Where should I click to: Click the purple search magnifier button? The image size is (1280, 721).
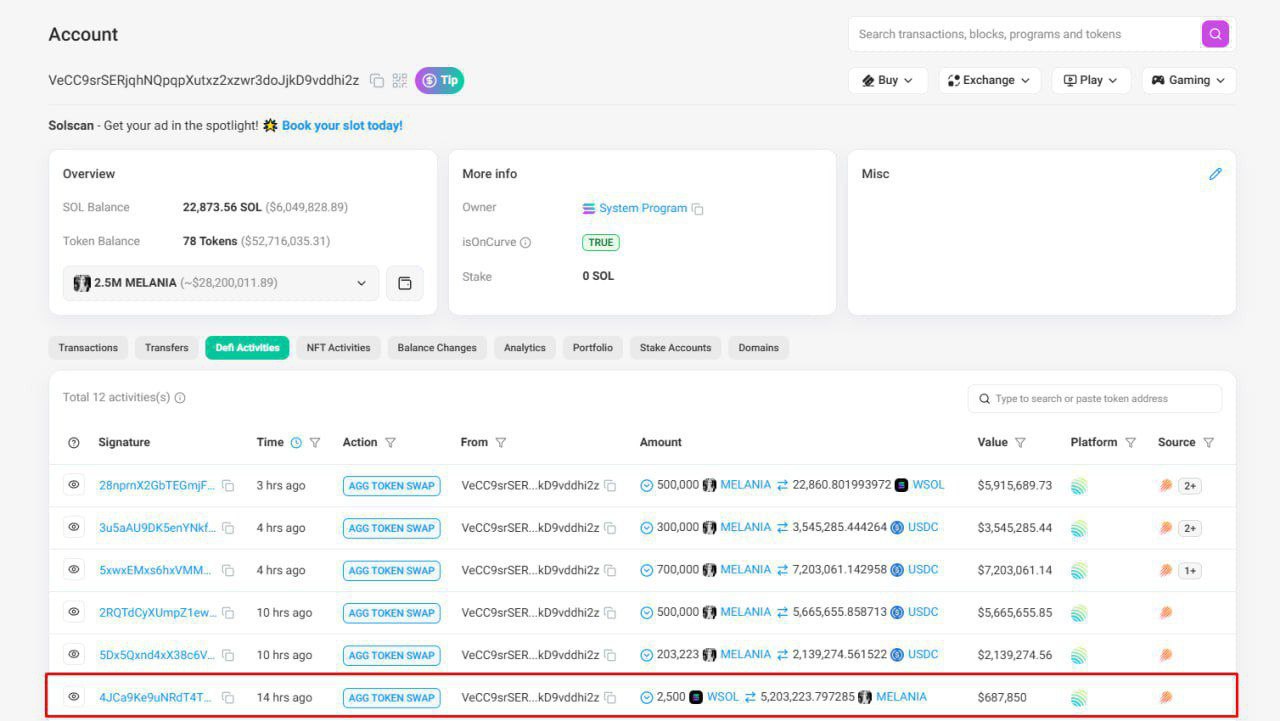click(1215, 34)
